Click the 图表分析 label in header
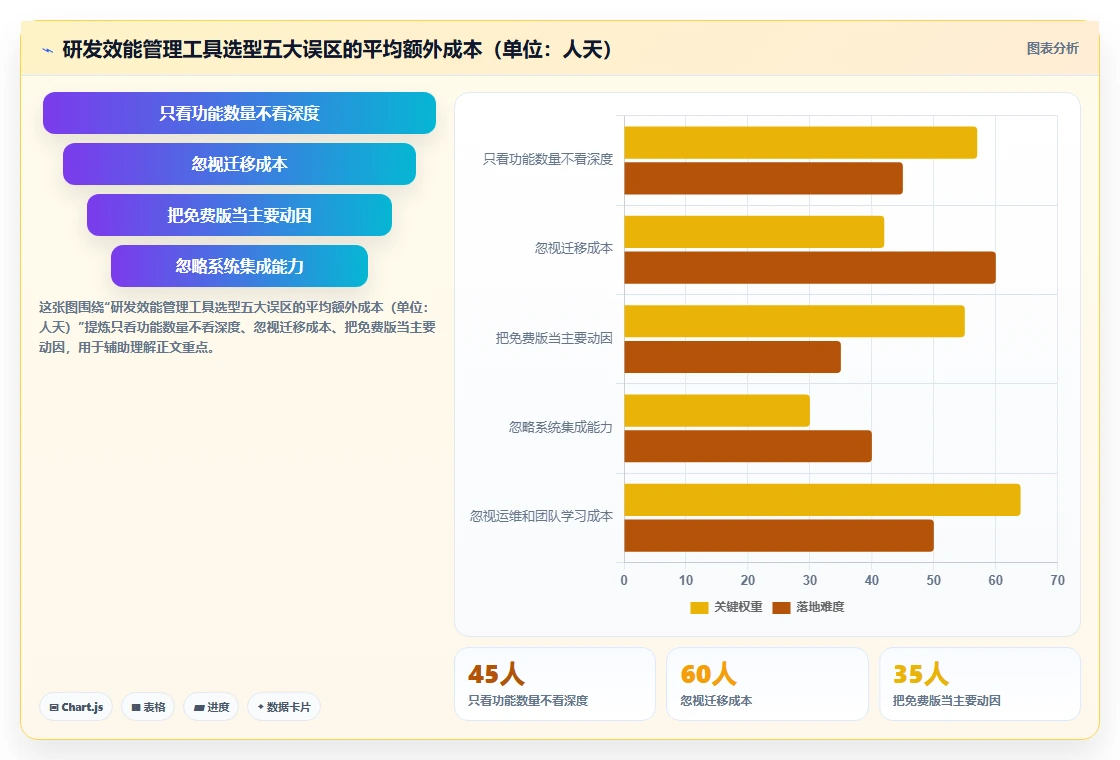Viewport: 1120px width, 760px height. pos(1052,49)
